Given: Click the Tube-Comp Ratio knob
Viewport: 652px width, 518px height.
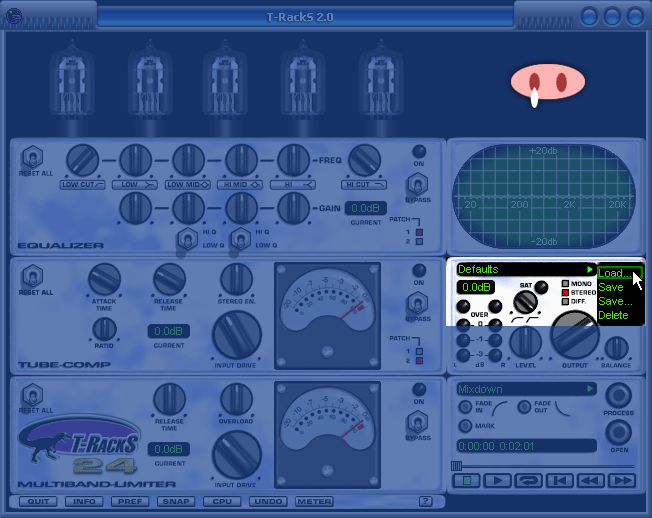Looking at the screenshot, I should click(x=104, y=329).
